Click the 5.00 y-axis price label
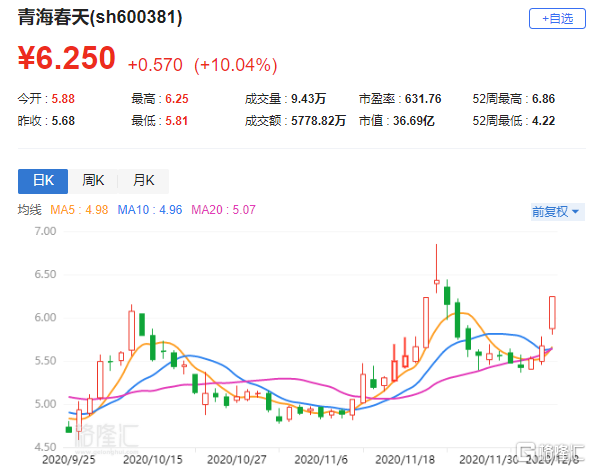The image size is (591, 469). 45,404
